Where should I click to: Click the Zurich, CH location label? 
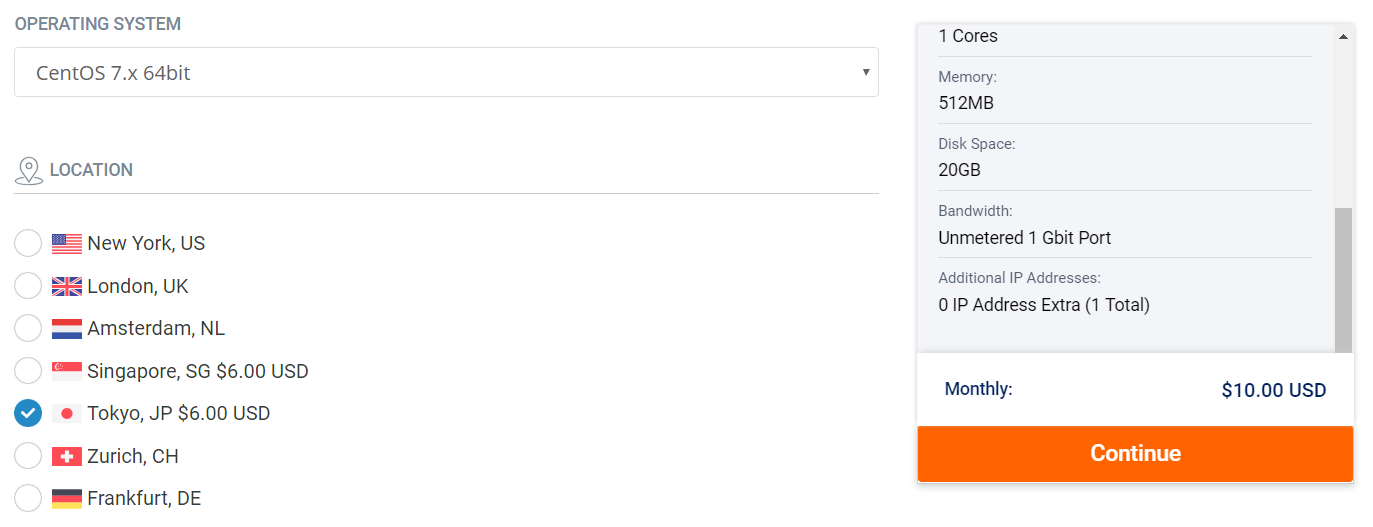(x=133, y=456)
